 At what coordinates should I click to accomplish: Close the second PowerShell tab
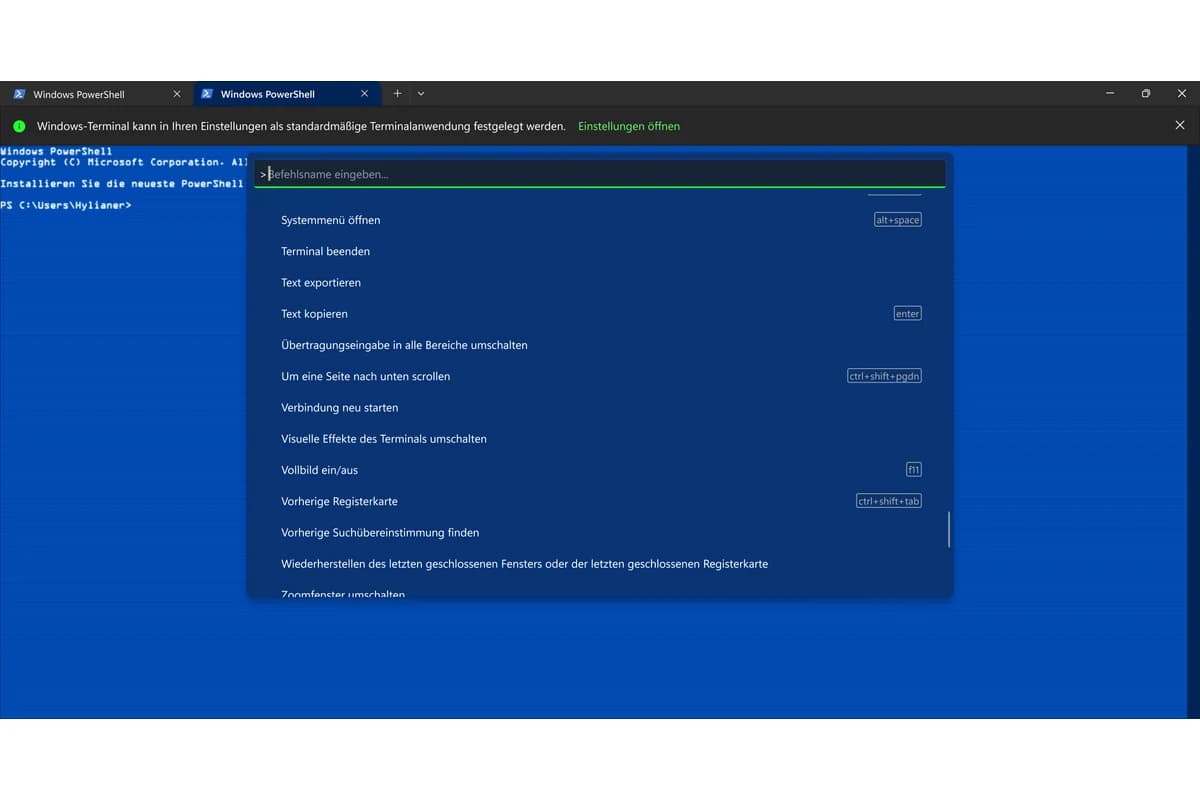pos(364,94)
